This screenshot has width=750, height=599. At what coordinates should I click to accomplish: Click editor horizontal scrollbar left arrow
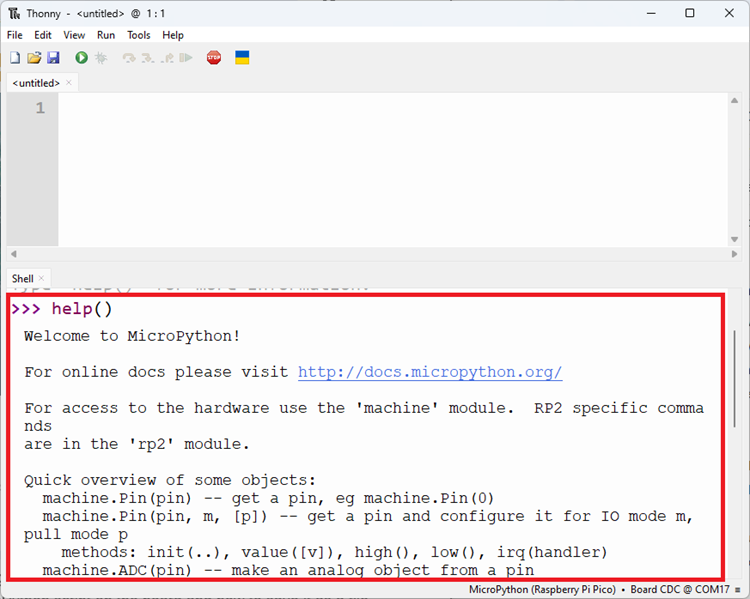pyautogui.click(x=13, y=254)
